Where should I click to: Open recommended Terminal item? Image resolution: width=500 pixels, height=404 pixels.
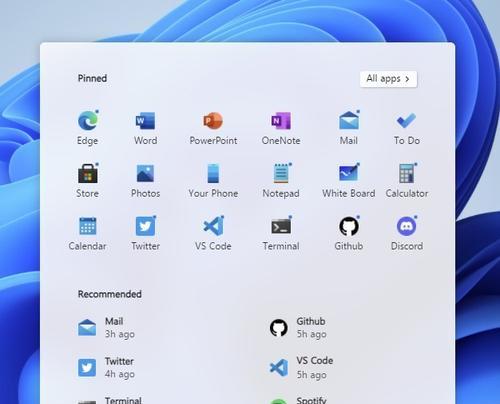(110, 400)
